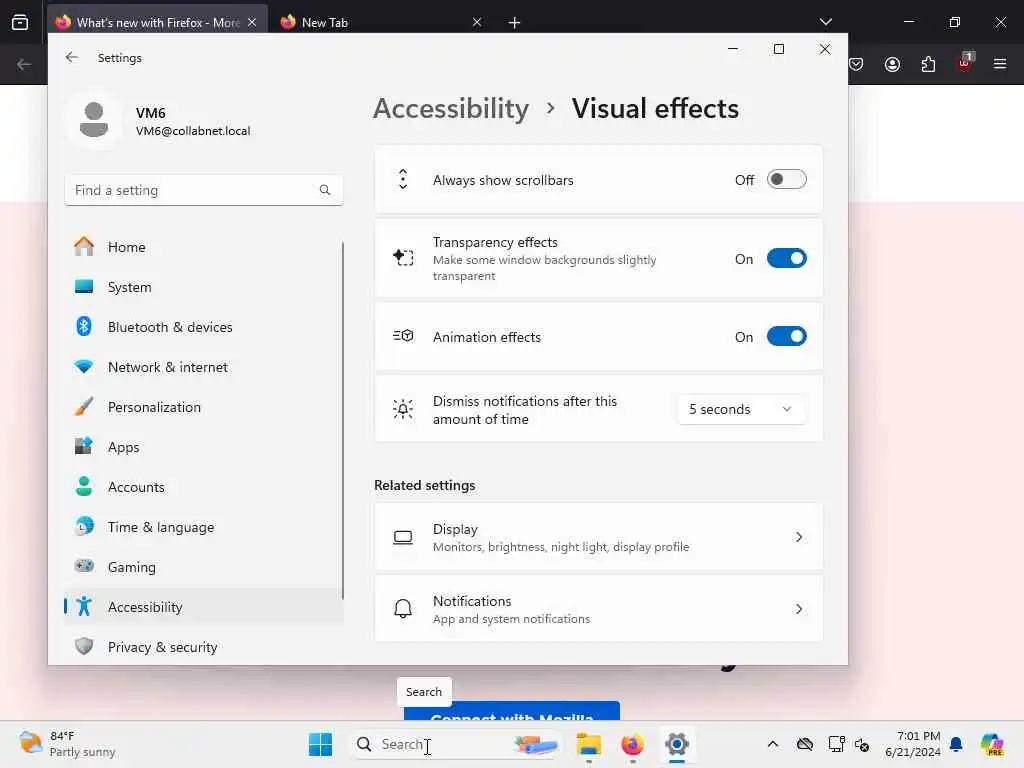This screenshot has height=768, width=1024.
Task: Click the Settings back arrow
Action: point(72,57)
